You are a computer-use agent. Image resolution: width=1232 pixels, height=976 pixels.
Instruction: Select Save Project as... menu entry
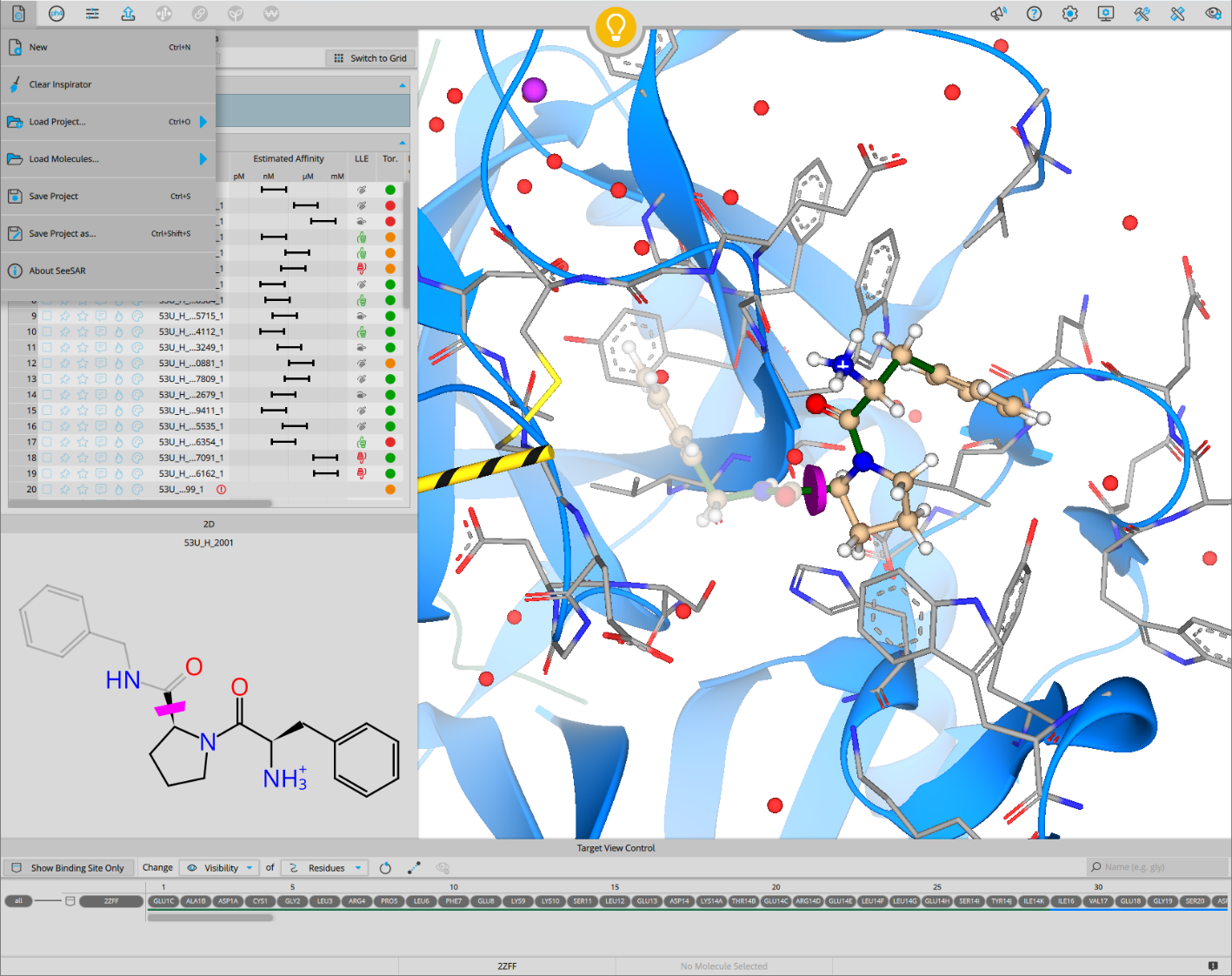pyautogui.click(x=63, y=234)
